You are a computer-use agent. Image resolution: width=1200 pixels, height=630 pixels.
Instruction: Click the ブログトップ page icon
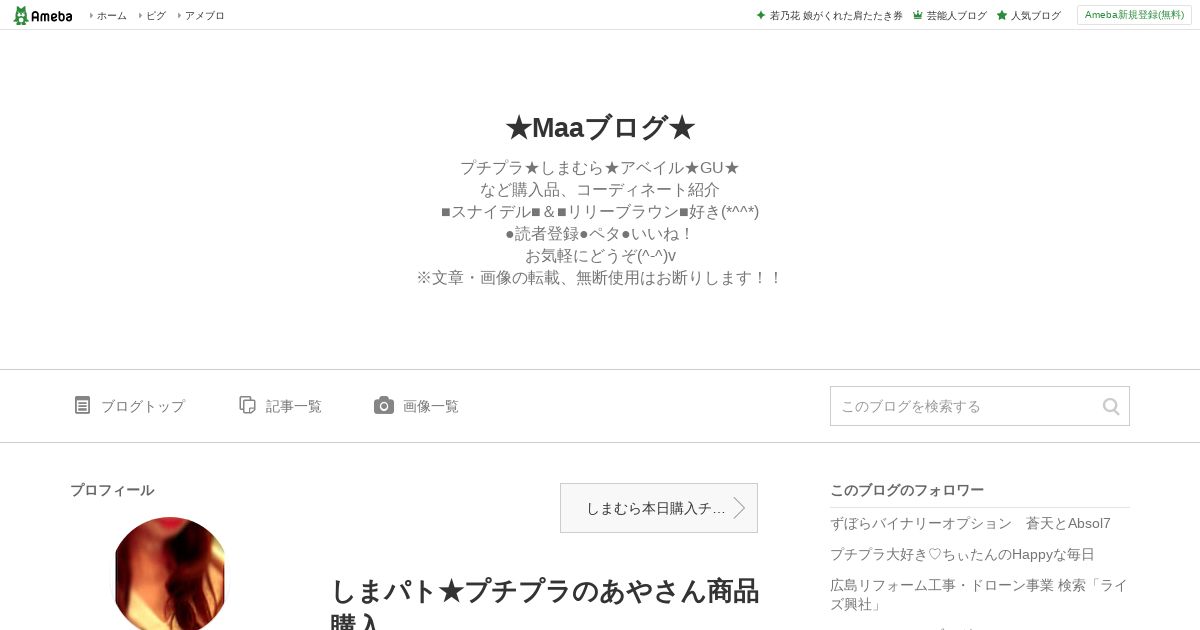click(x=82, y=405)
